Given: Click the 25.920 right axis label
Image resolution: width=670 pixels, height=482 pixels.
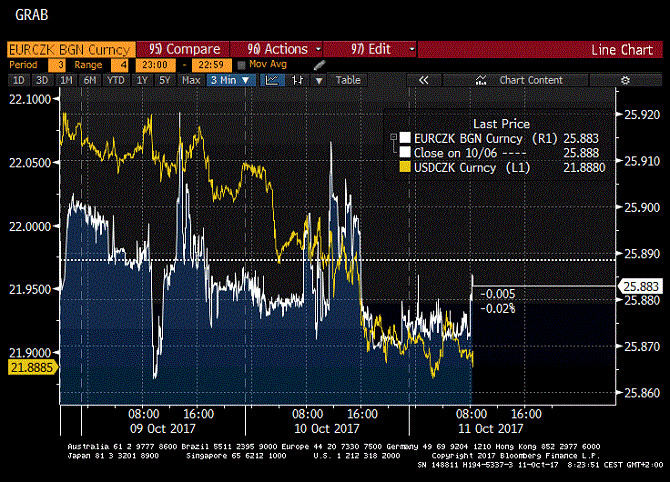Looking at the screenshot, I should 642,115.
